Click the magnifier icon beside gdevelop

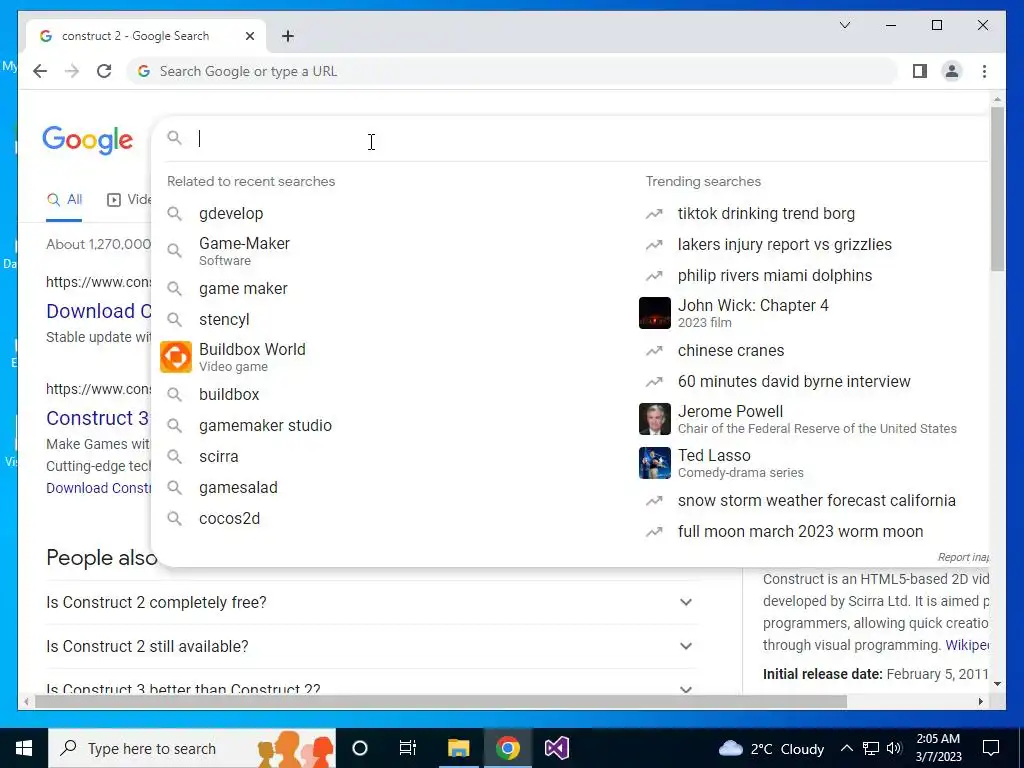tap(174, 214)
